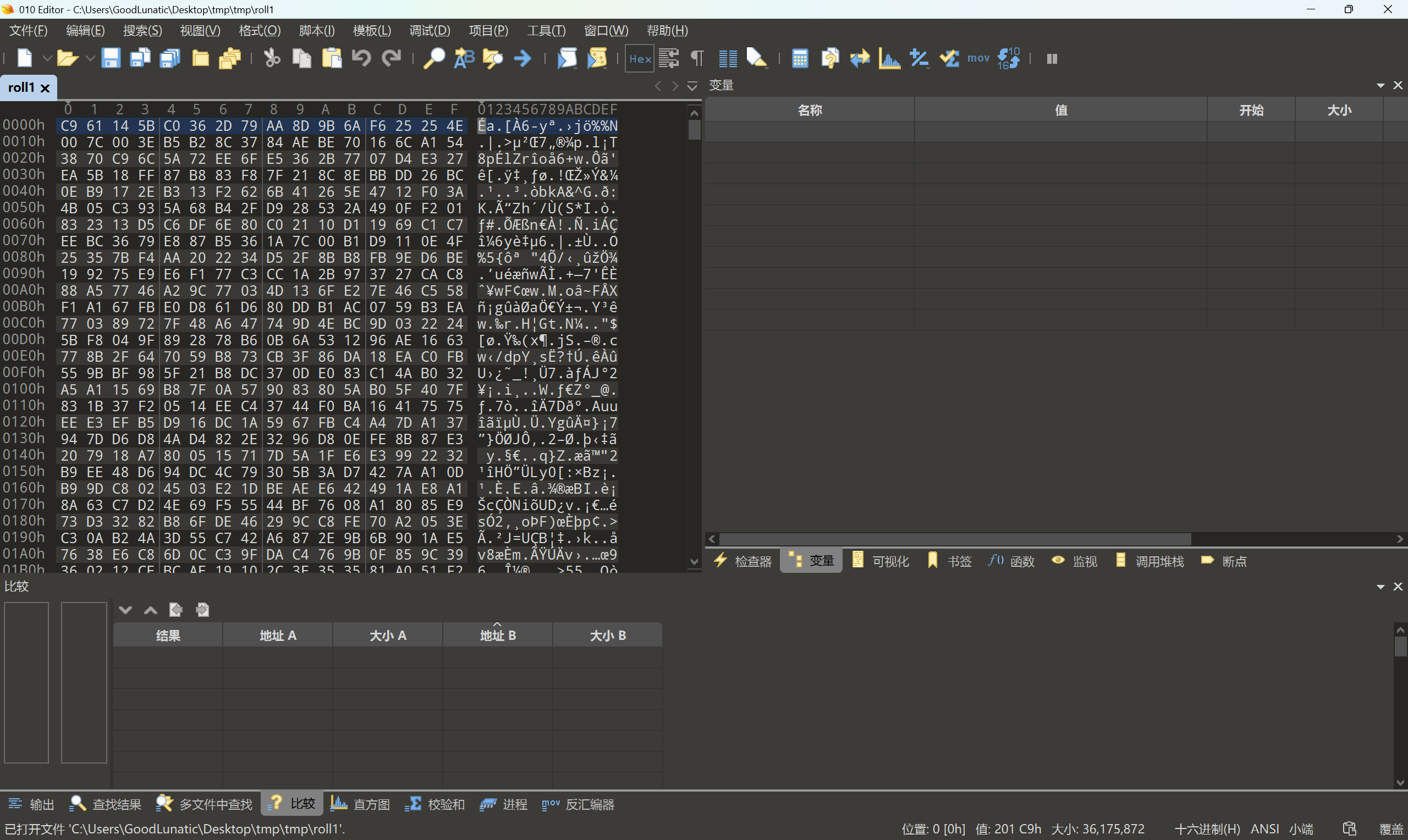Switch to the 断点 tab

(x=1224, y=561)
